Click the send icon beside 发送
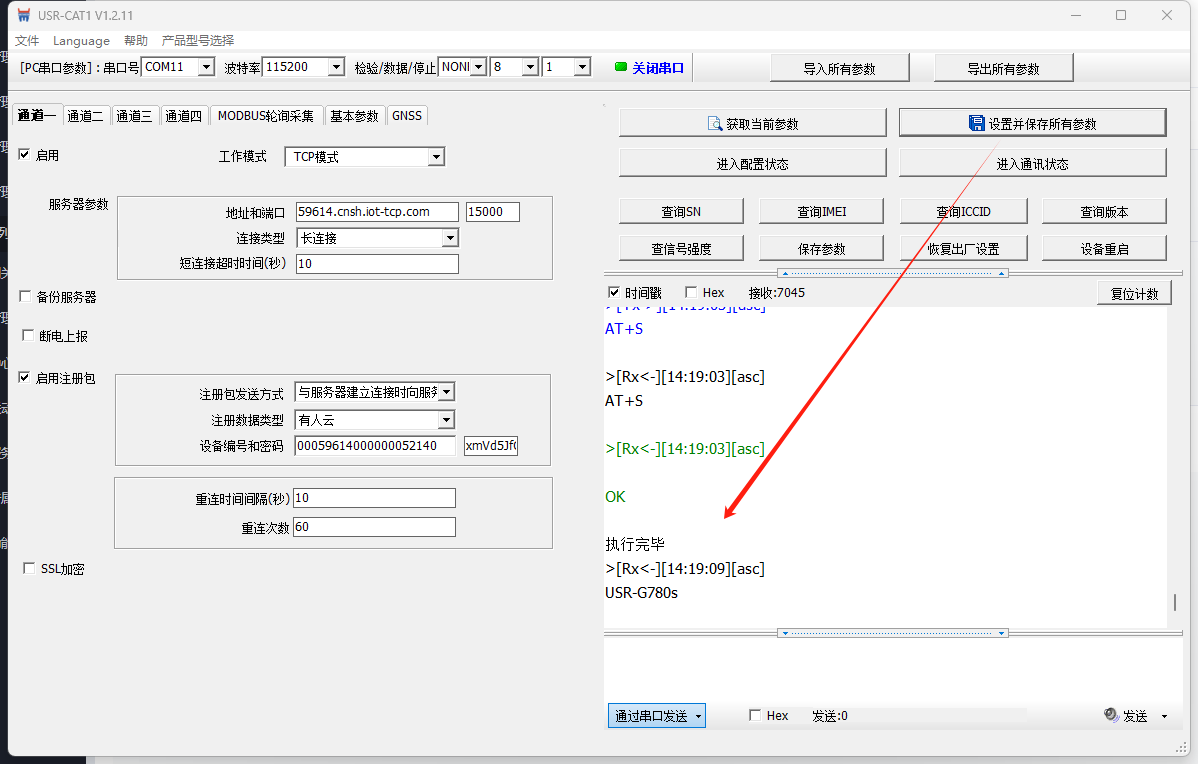 [x=1111, y=716]
